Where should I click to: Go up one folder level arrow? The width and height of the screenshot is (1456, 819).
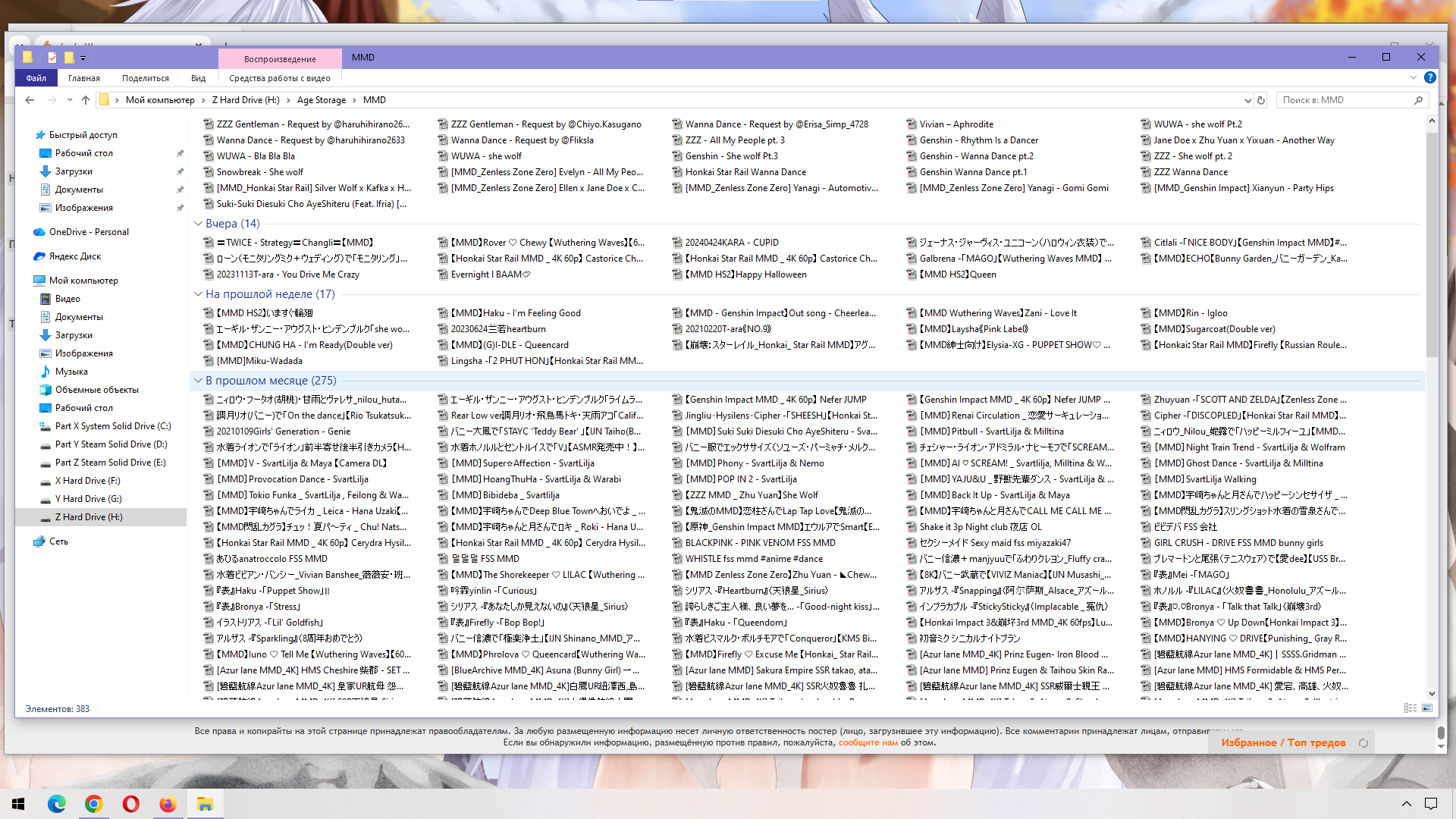click(86, 100)
